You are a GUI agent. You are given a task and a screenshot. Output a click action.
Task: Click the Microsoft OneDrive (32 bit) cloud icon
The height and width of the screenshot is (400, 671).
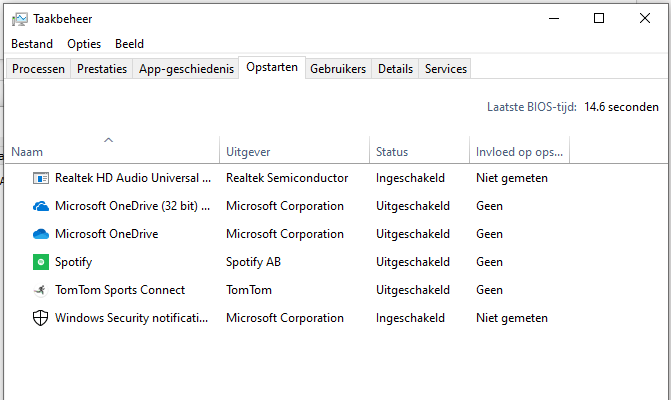click(x=41, y=206)
